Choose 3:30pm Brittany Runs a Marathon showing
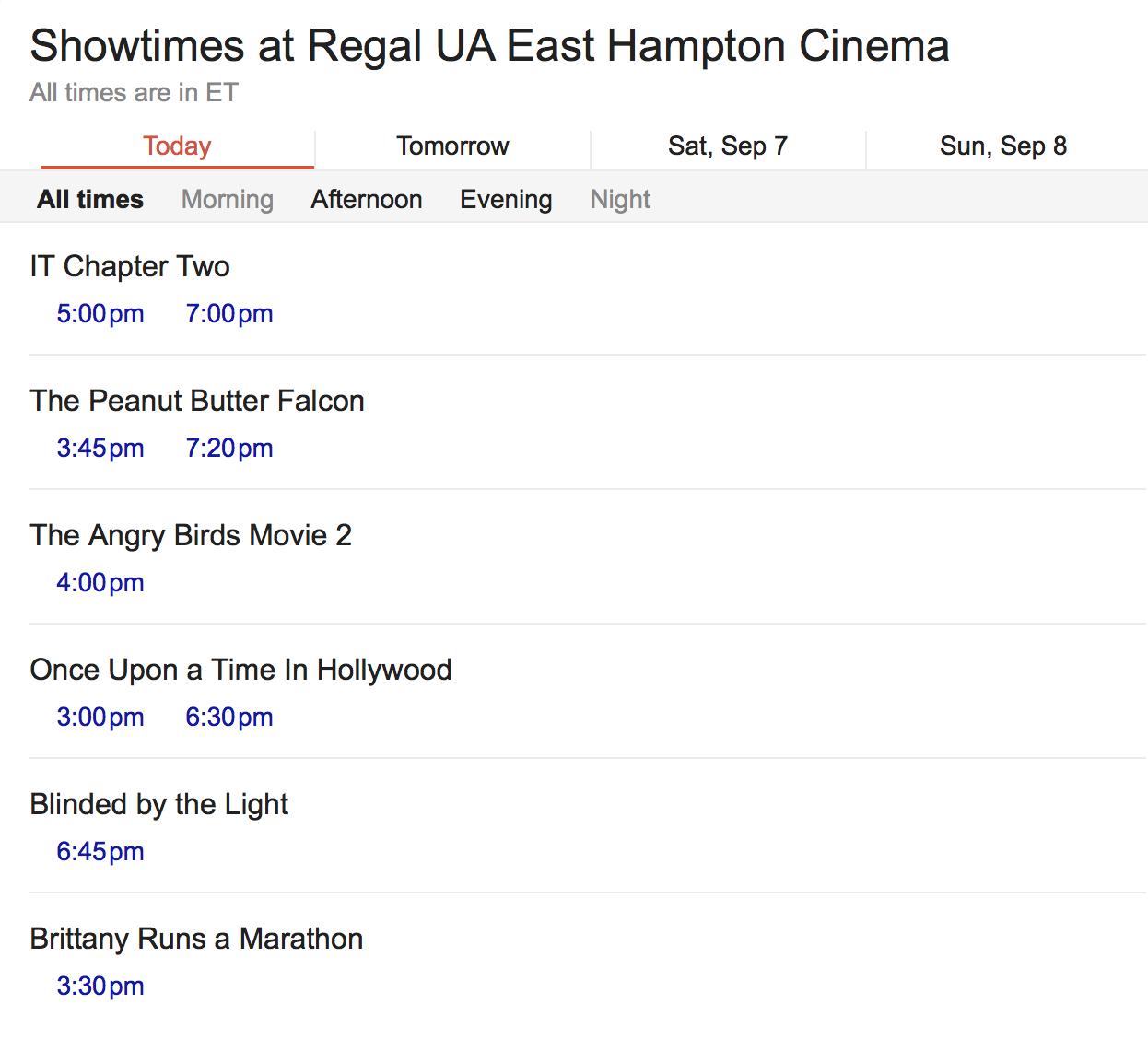1148x1039 pixels. (100, 986)
